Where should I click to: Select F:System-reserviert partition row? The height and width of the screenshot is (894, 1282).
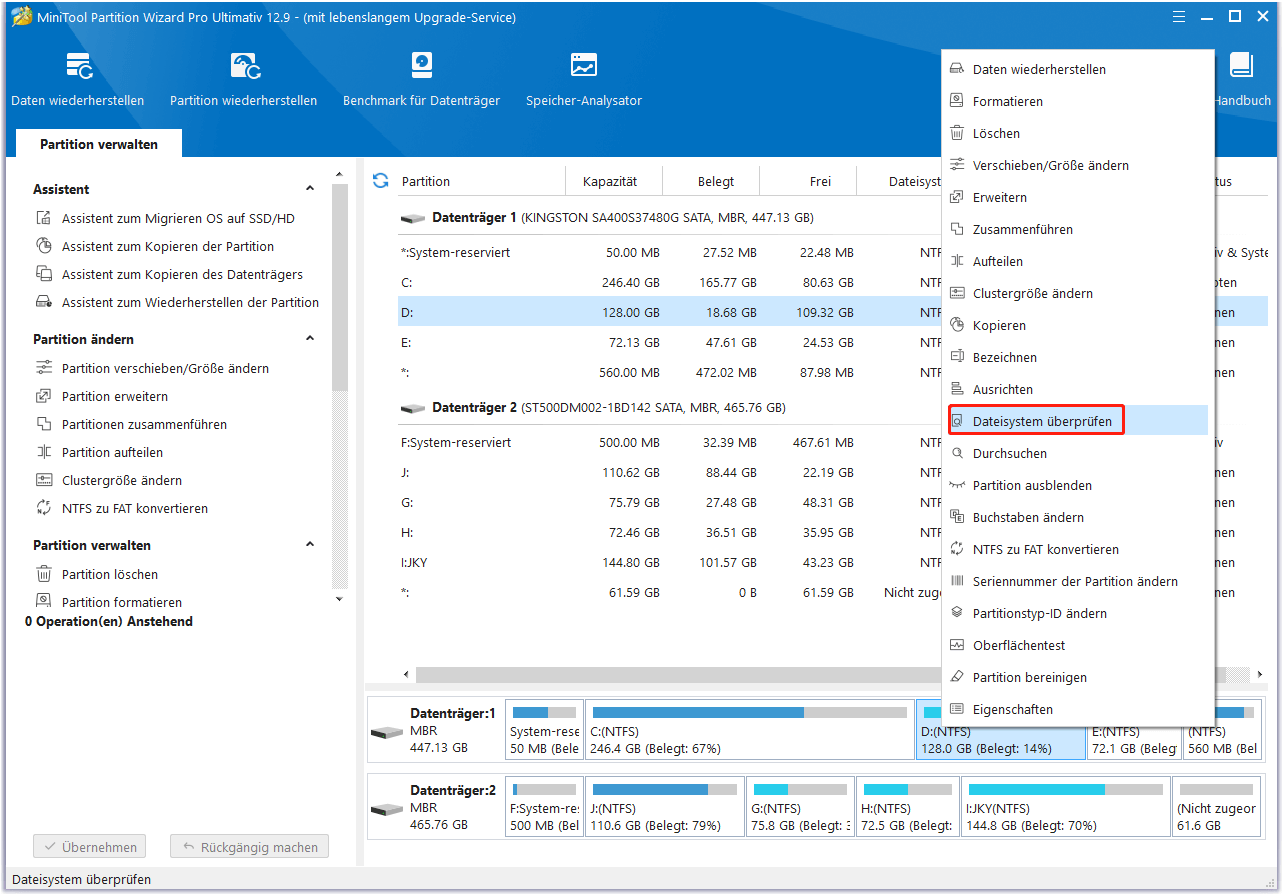tap(670, 442)
